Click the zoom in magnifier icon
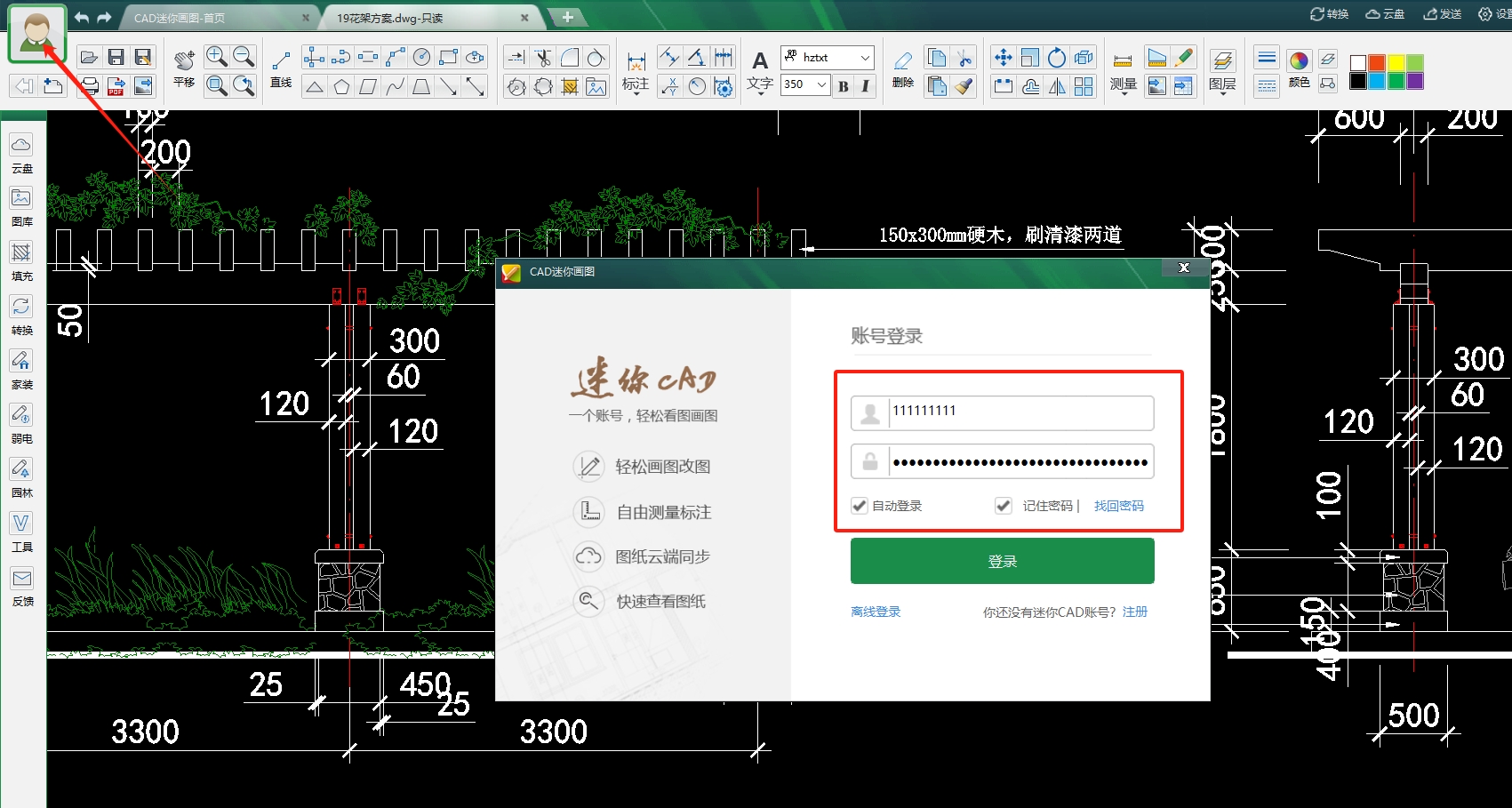1512x808 pixels. click(216, 57)
